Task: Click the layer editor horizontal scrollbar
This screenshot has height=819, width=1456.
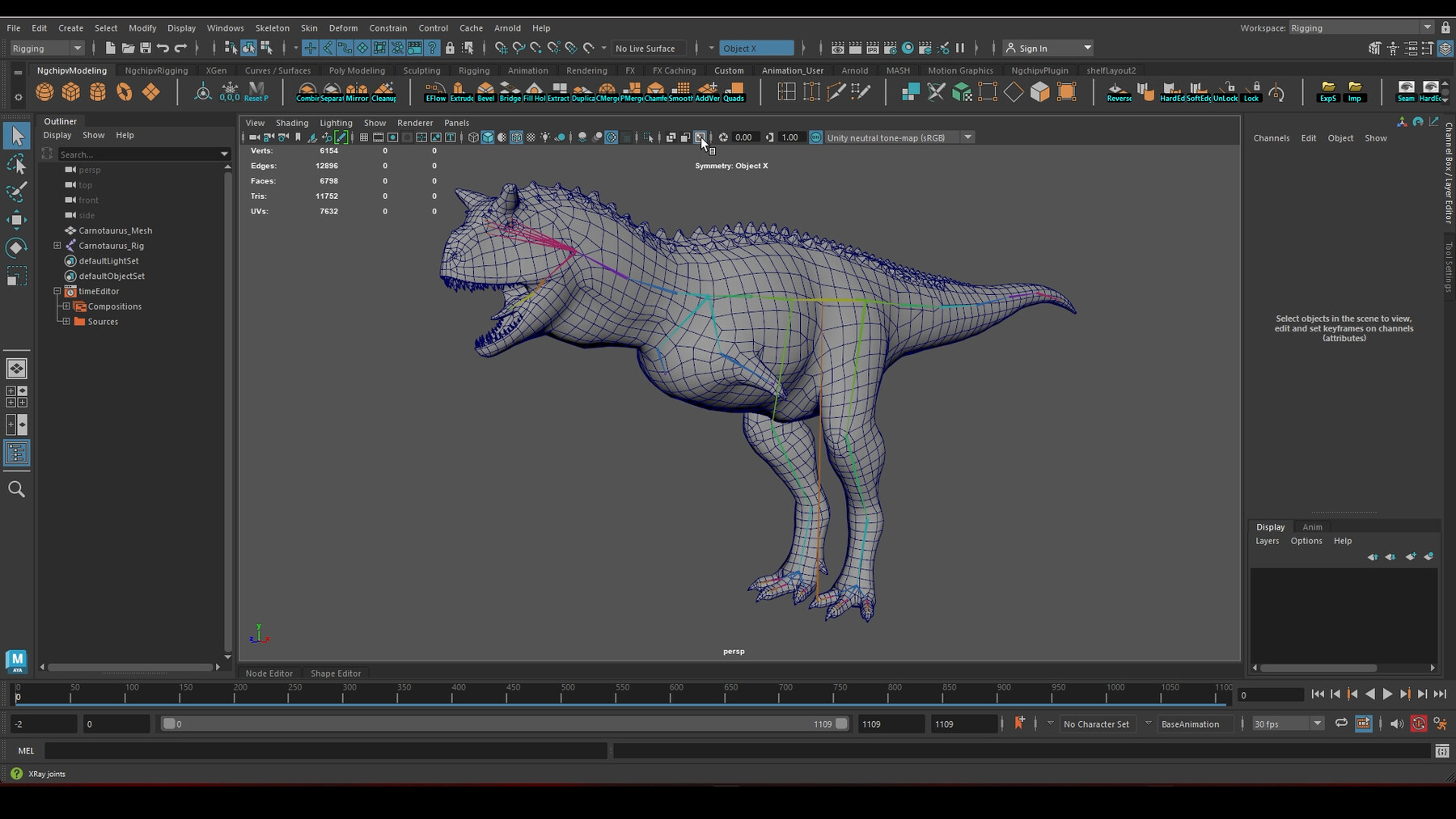Action: (1318, 668)
